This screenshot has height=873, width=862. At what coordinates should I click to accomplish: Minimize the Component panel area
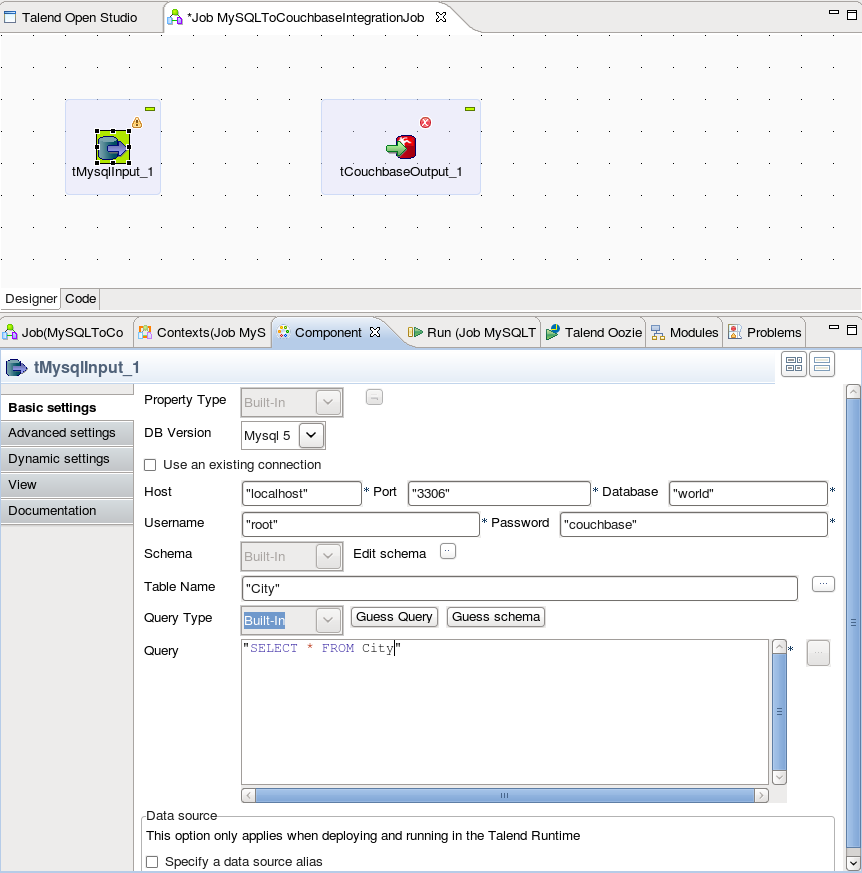pyautogui.click(x=834, y=328)
